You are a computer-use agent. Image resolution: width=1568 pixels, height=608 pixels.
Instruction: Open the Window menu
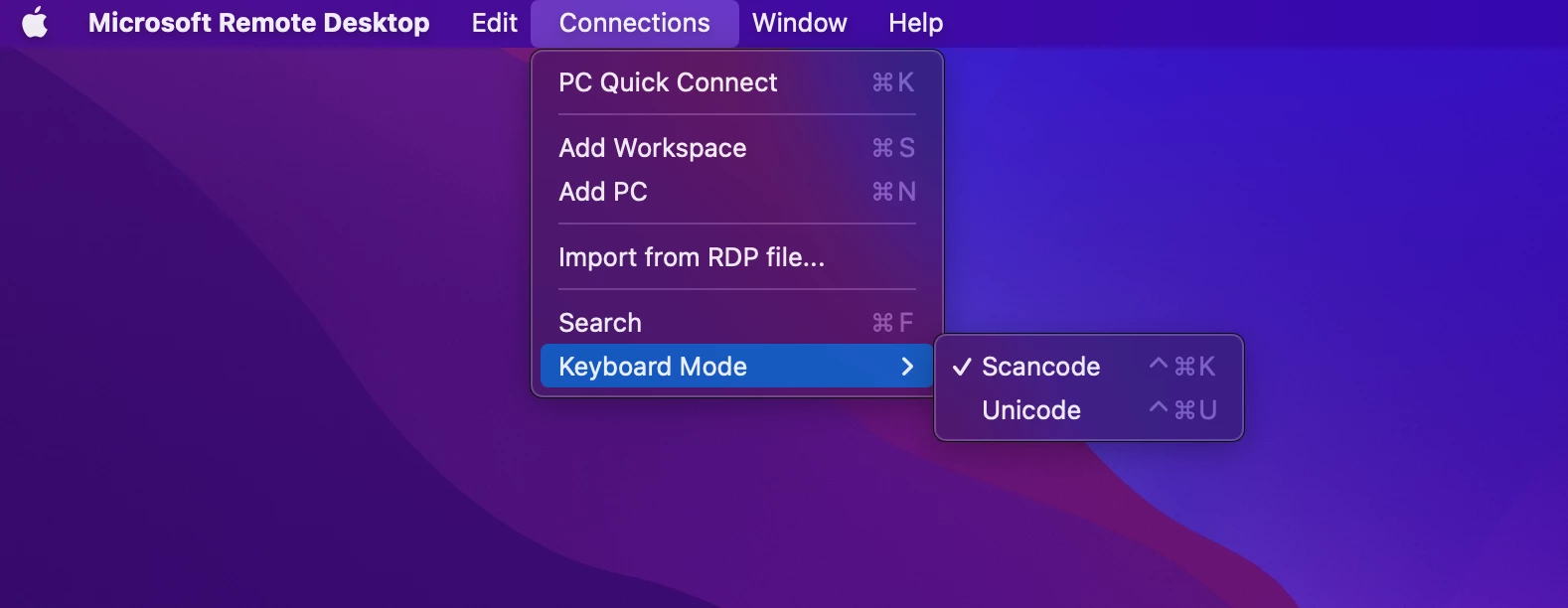tap(800, 22)
